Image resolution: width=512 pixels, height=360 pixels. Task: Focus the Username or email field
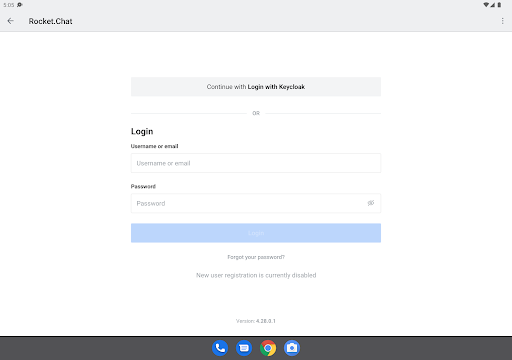[256, 163]
